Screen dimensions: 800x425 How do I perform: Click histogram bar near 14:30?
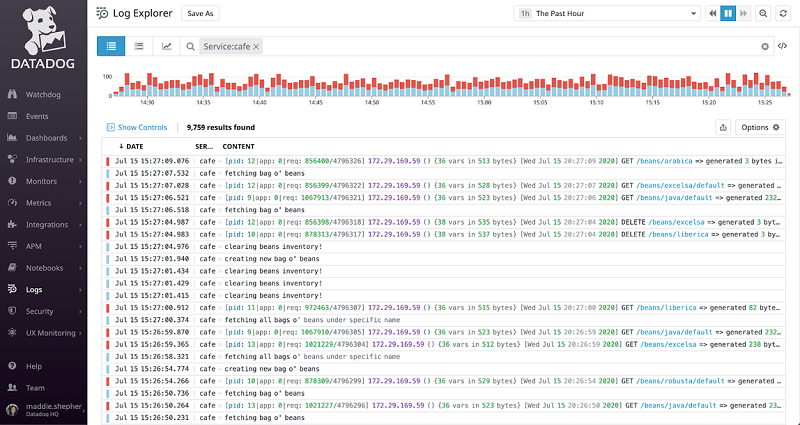149,85
